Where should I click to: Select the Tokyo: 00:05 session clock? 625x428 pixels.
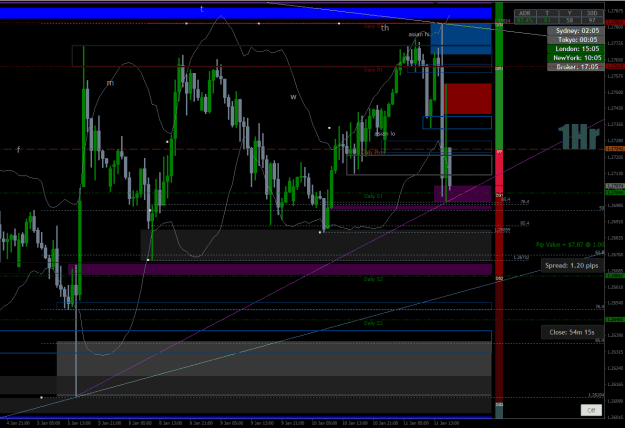click(x=577, y=39)
